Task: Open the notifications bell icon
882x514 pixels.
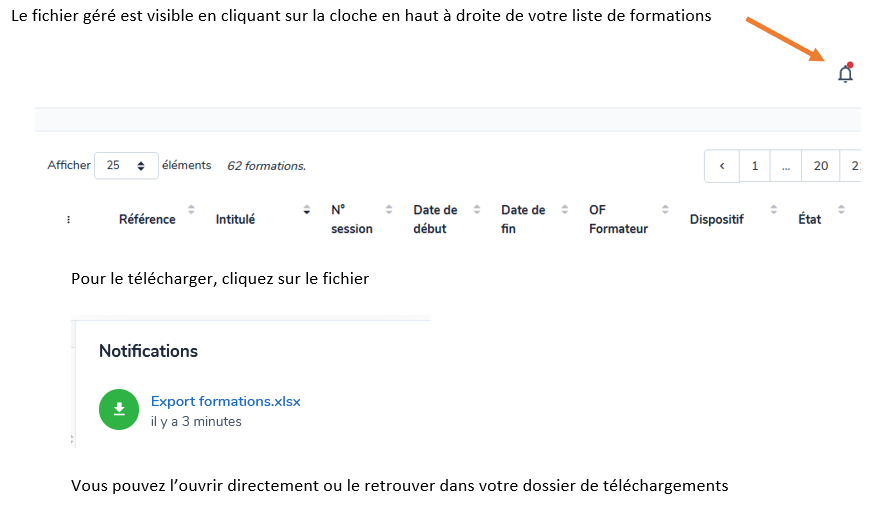Action: [x=845, y=73]
